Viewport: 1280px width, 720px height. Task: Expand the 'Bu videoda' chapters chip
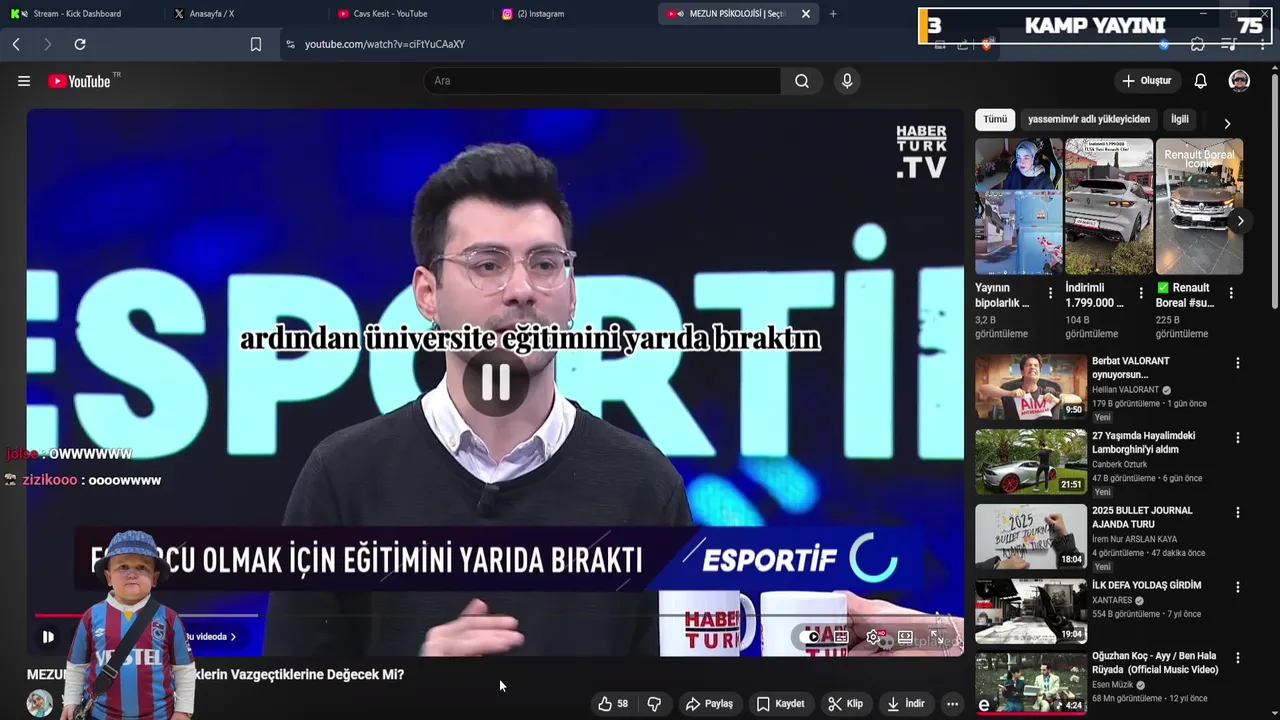click(x=210, y=636)
